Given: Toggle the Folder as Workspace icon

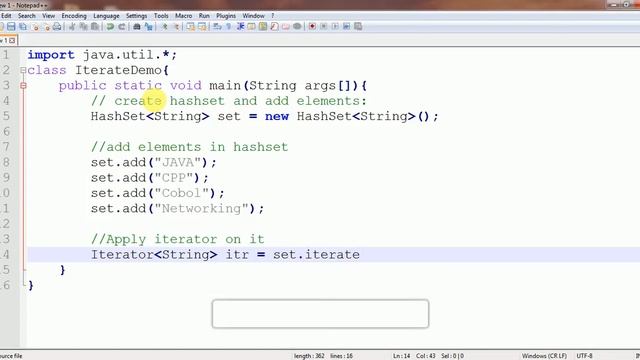Looking at the screenshot, I should 286,27.
